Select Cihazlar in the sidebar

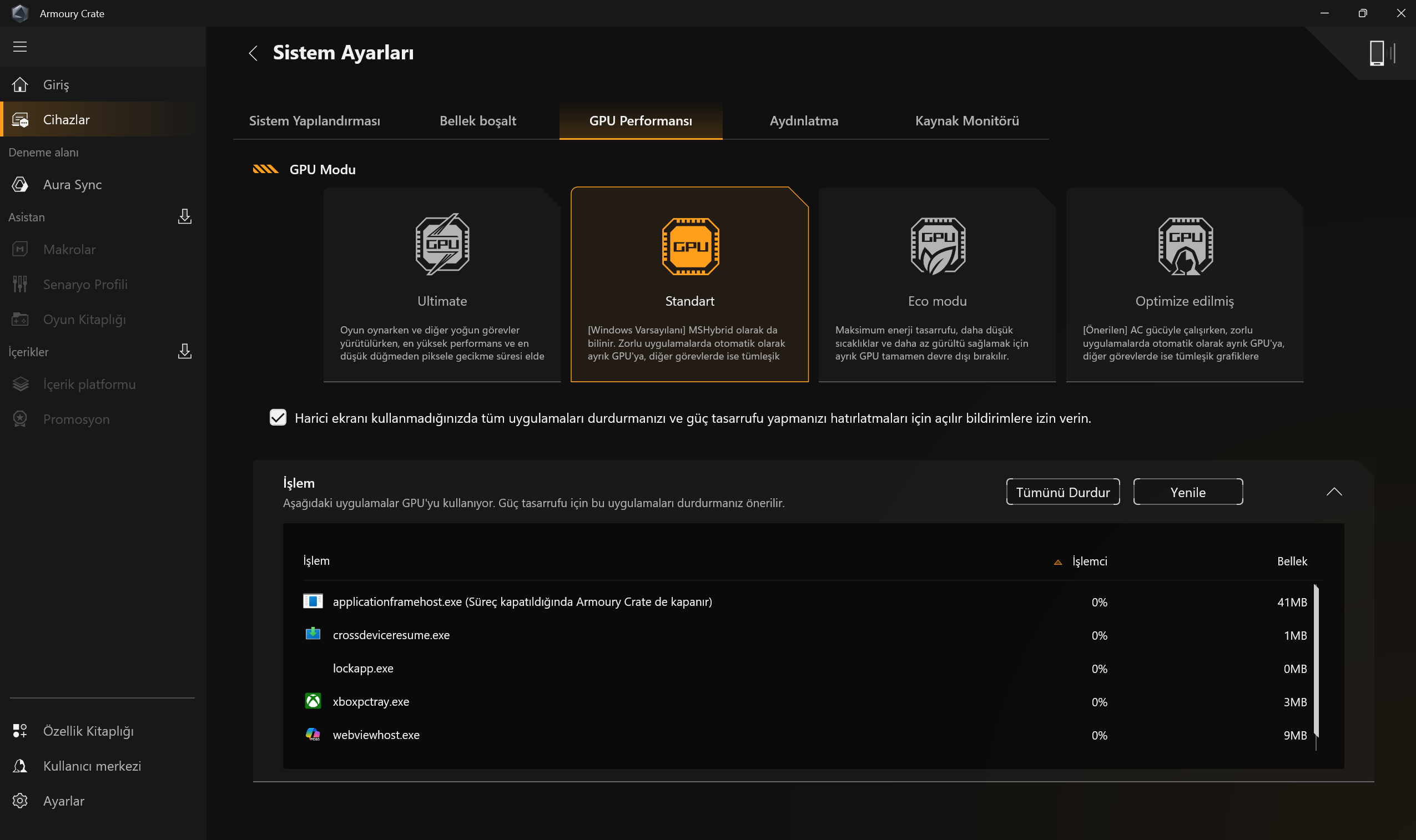pyautogui.click(x=103, y=119)
